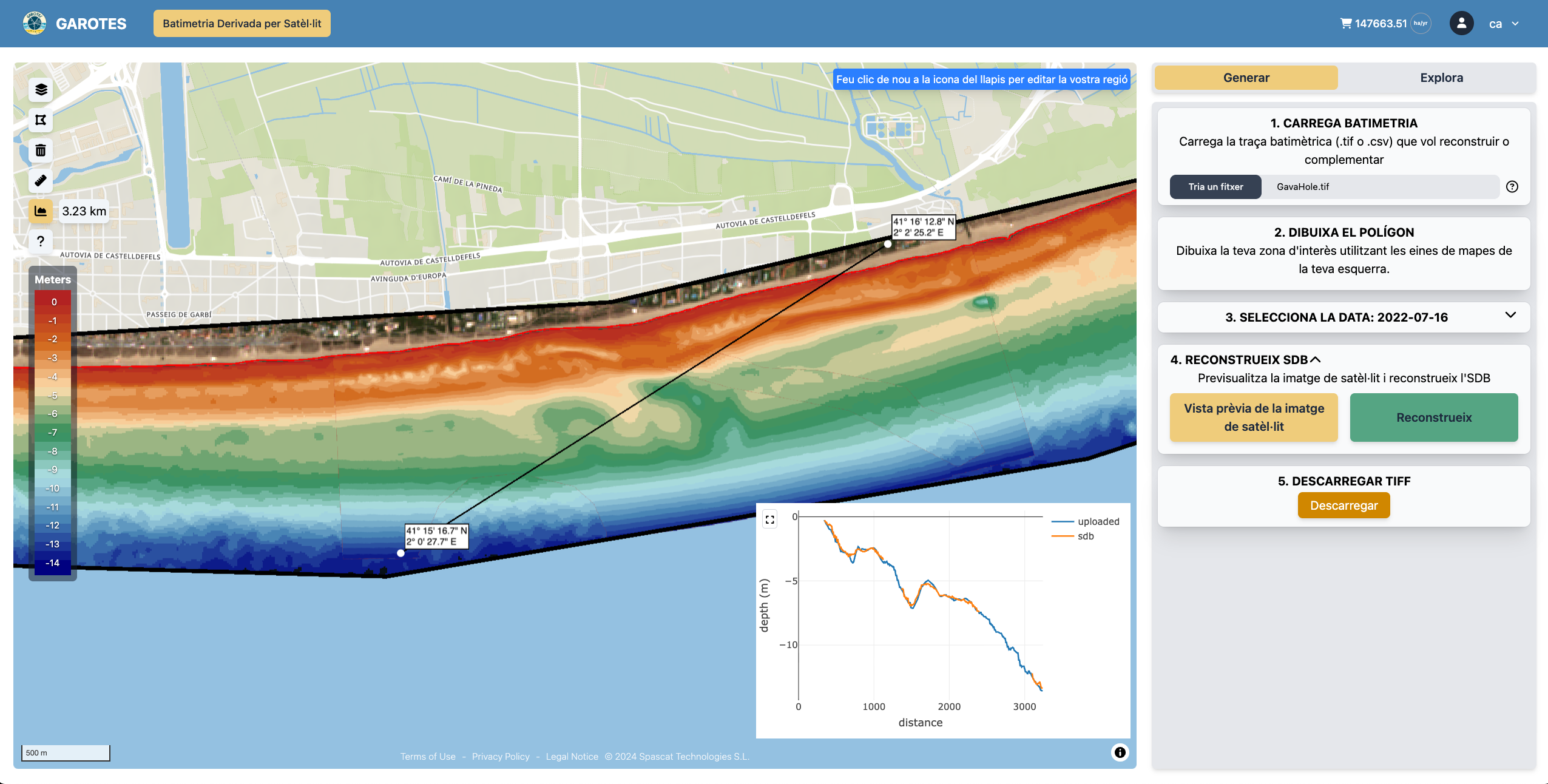Expand the depth chart to fullscreen

click(770, 519)
